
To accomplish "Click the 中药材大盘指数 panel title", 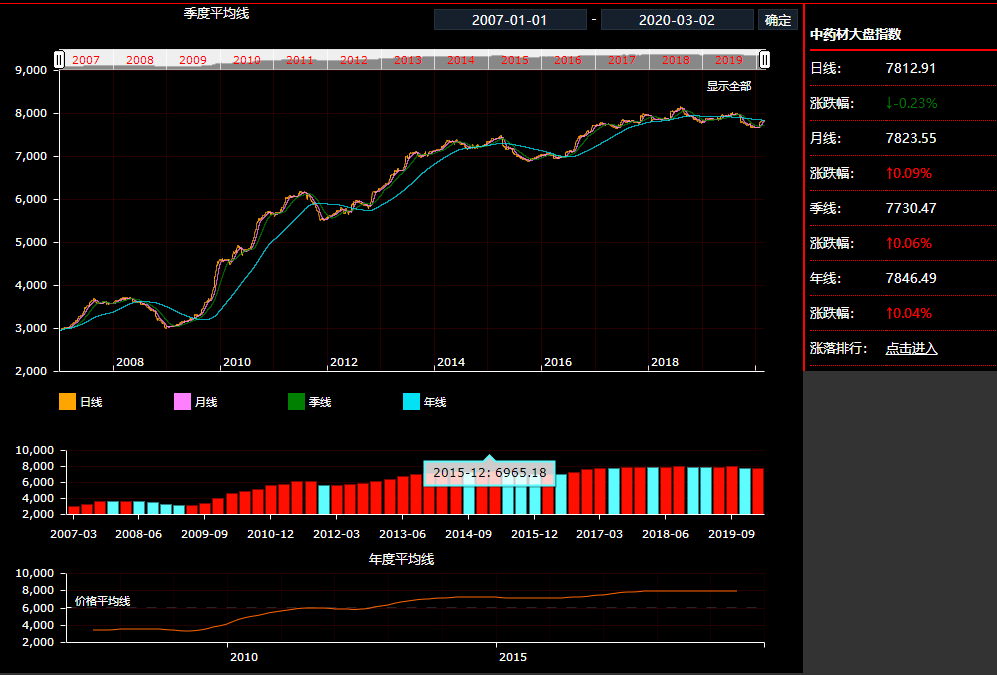I will [x=855, y=34].
